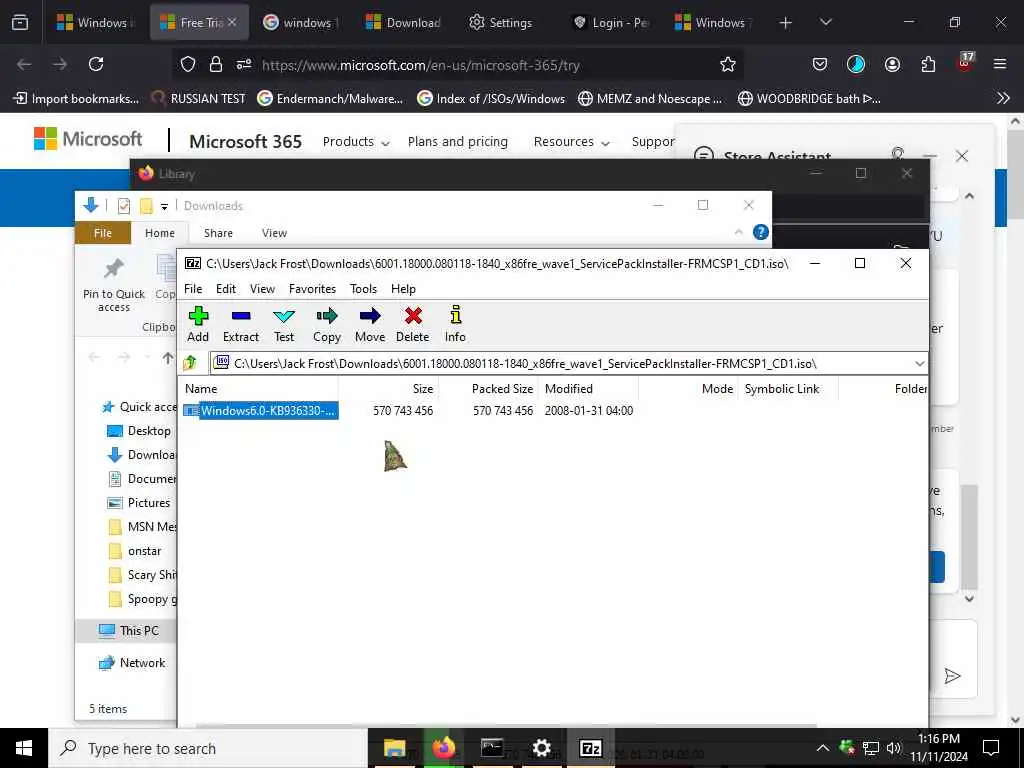The image size is (1024, 768).
Task: Click the Microsoft logo on the page
Action: pyautogui.click(x=88, y=139)
